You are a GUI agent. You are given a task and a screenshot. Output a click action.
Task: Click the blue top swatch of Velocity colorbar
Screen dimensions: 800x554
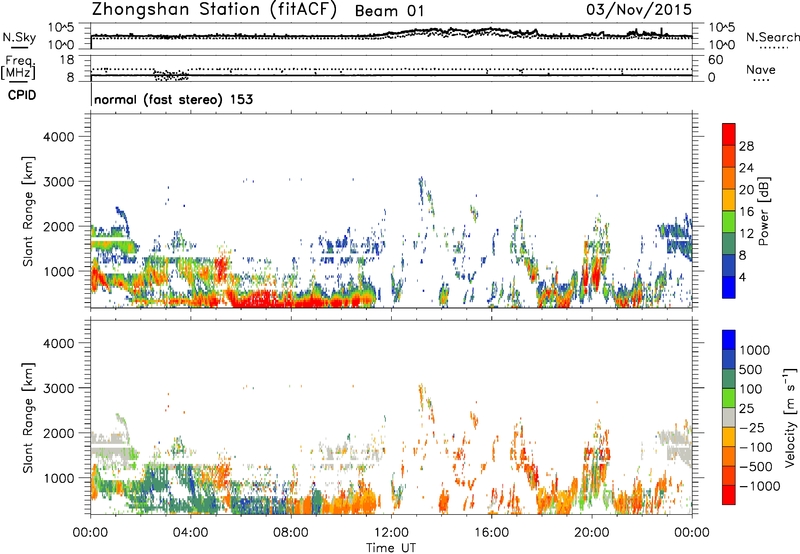(x=729, y=340)
